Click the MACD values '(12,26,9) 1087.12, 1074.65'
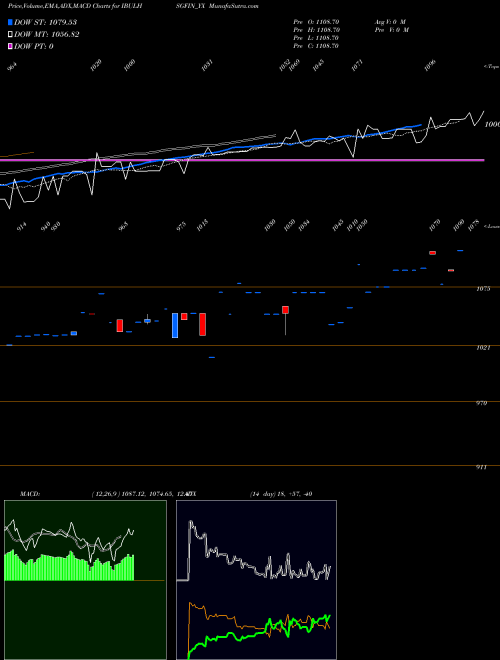 [x=132, y=494]
